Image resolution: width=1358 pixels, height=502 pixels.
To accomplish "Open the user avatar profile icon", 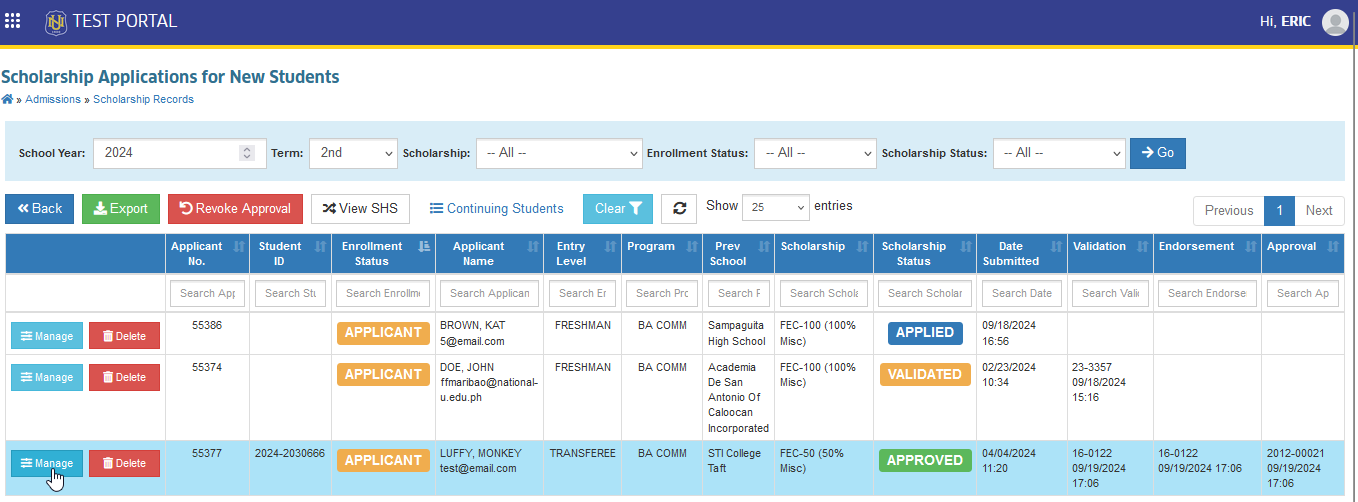I will (x=1335, y=22).
